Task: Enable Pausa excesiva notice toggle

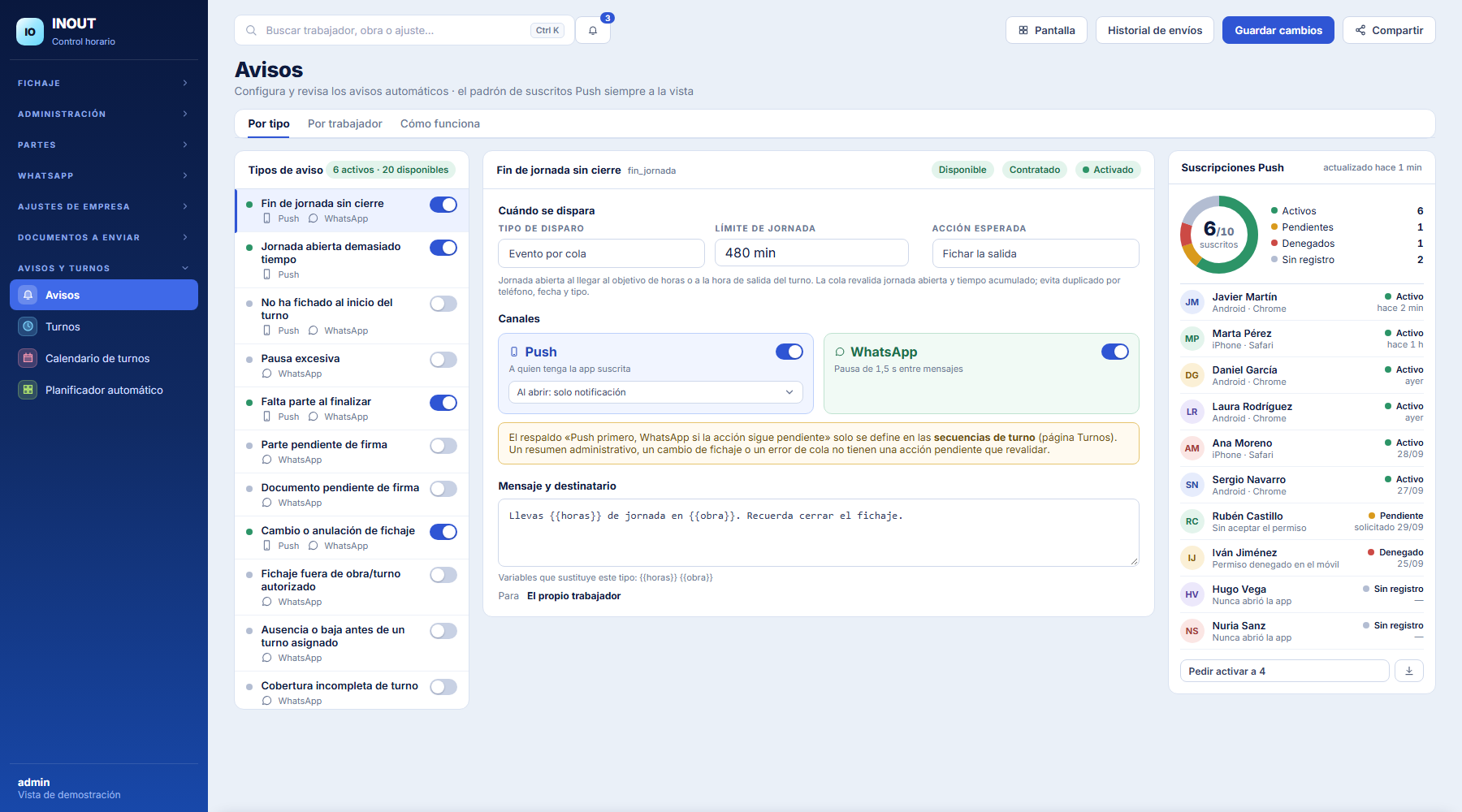Action: coord(443,360)
